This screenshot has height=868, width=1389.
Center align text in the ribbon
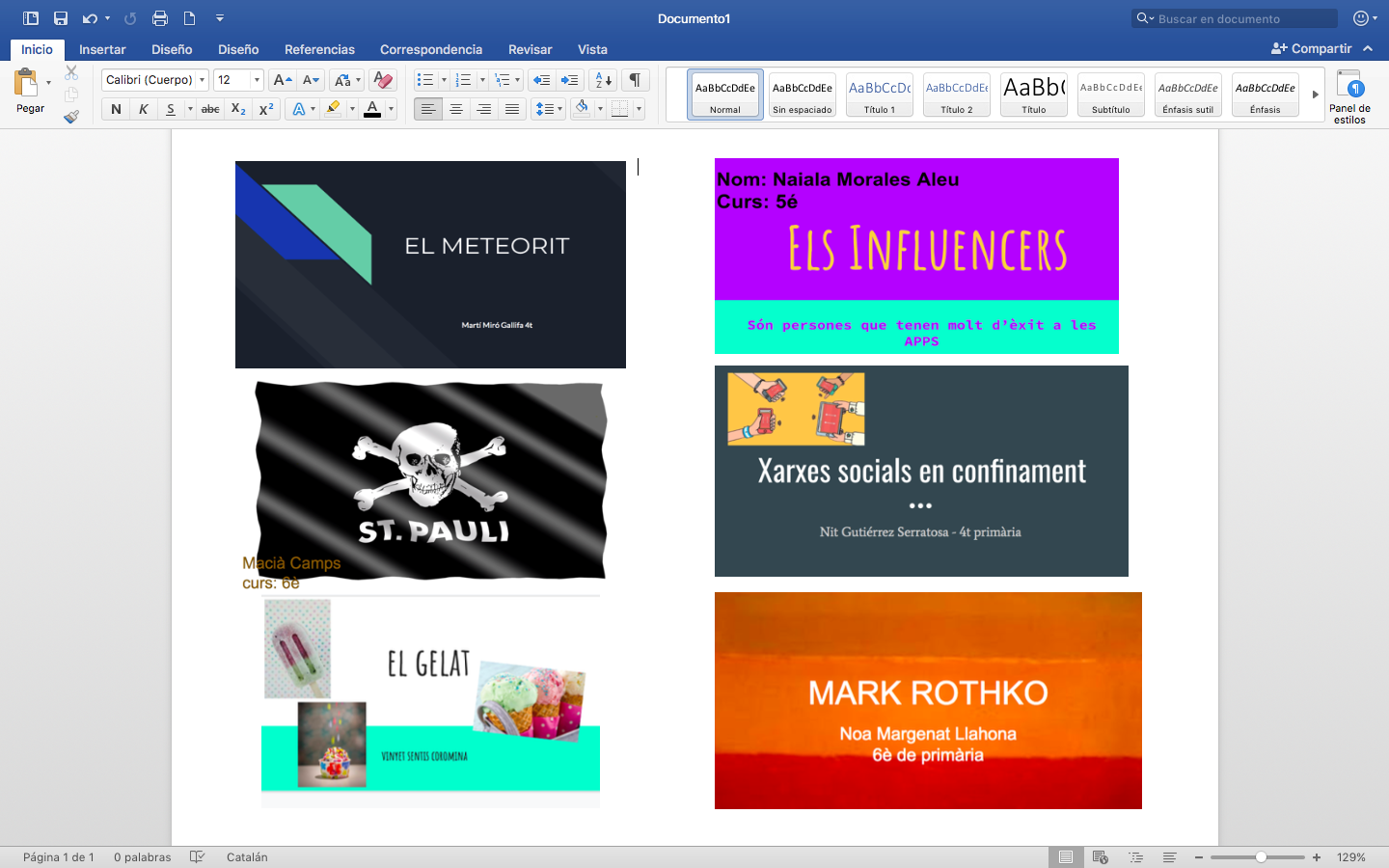(456, 109)
